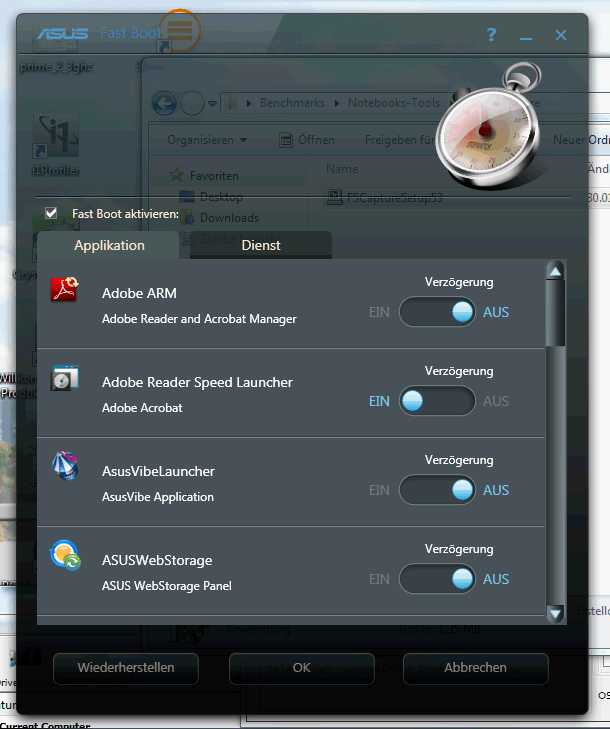Viewport: 610px width, 729px height.
Task: Click Explorer back navigation arrow behind dialog
Action: pos(164,103)
